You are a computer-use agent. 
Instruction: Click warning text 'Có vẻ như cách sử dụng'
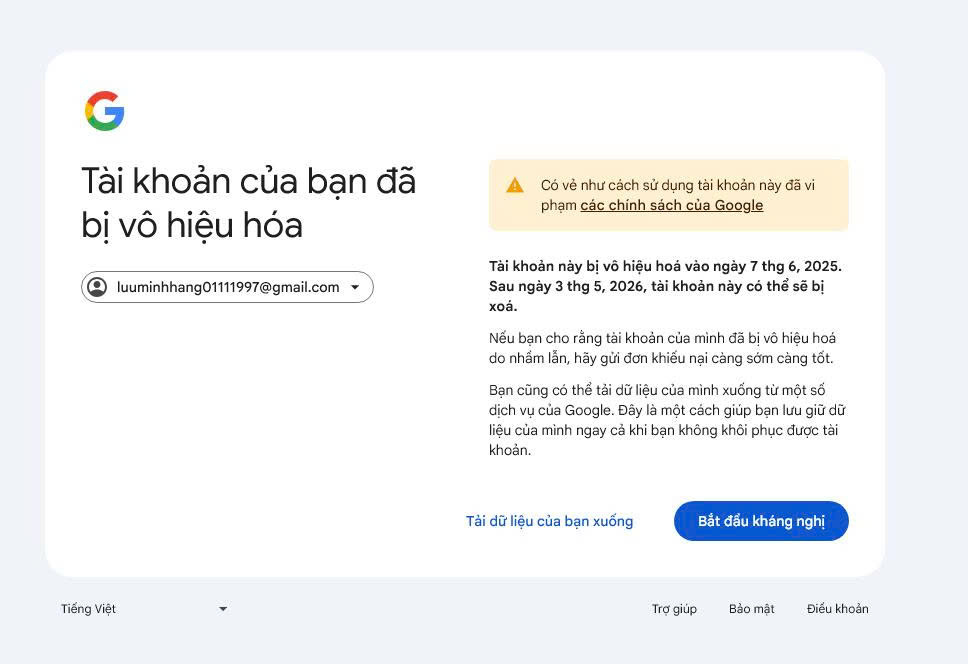click(678, 195)
